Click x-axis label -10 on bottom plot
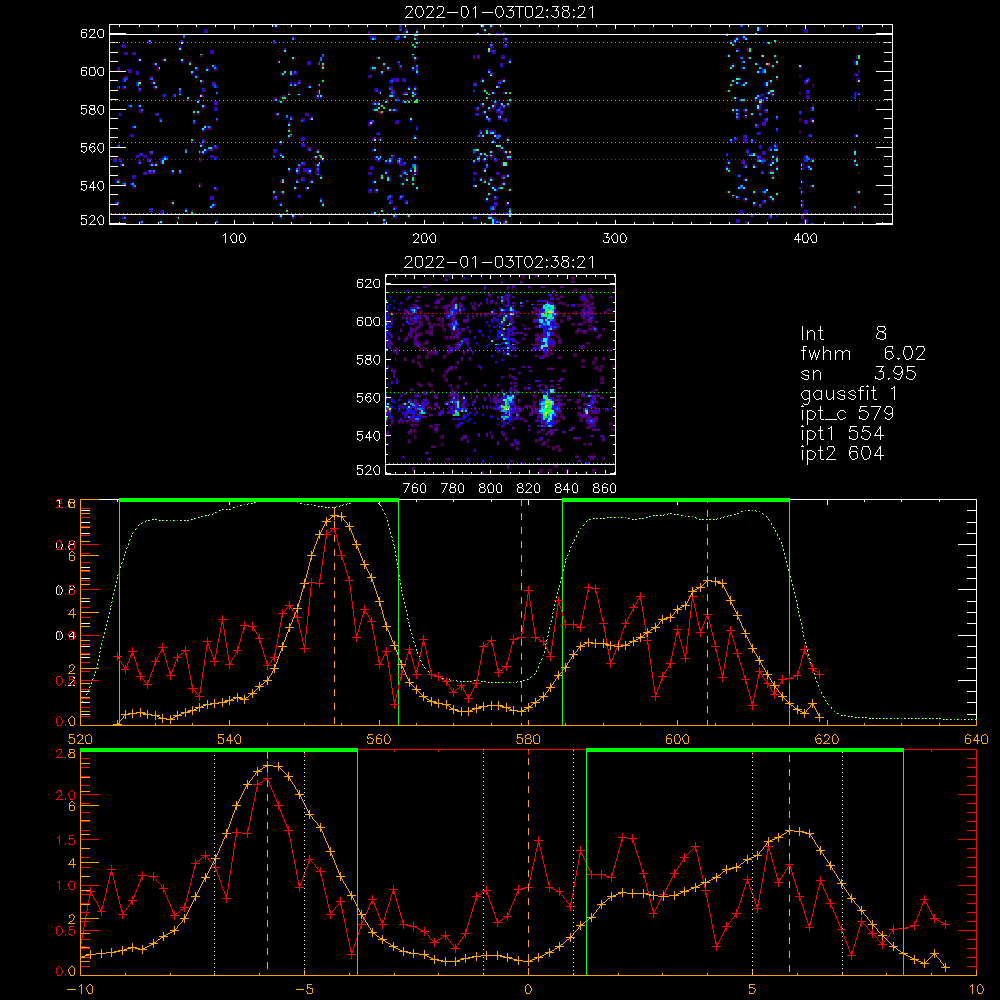This screenshot has height=1000, width=1000. [80, 989]
